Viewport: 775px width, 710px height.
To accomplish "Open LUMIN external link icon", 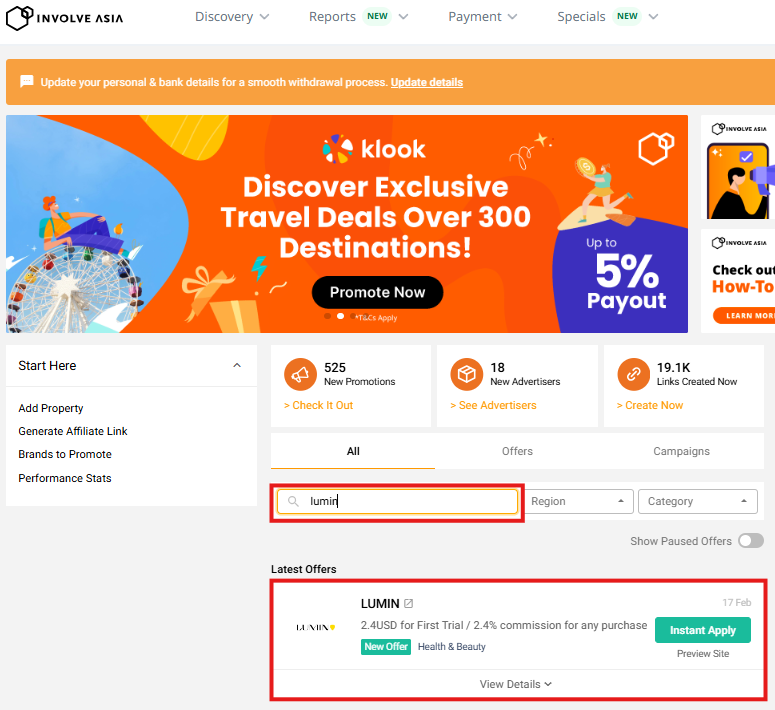I will pyautogui.click(x=409, y=604).
